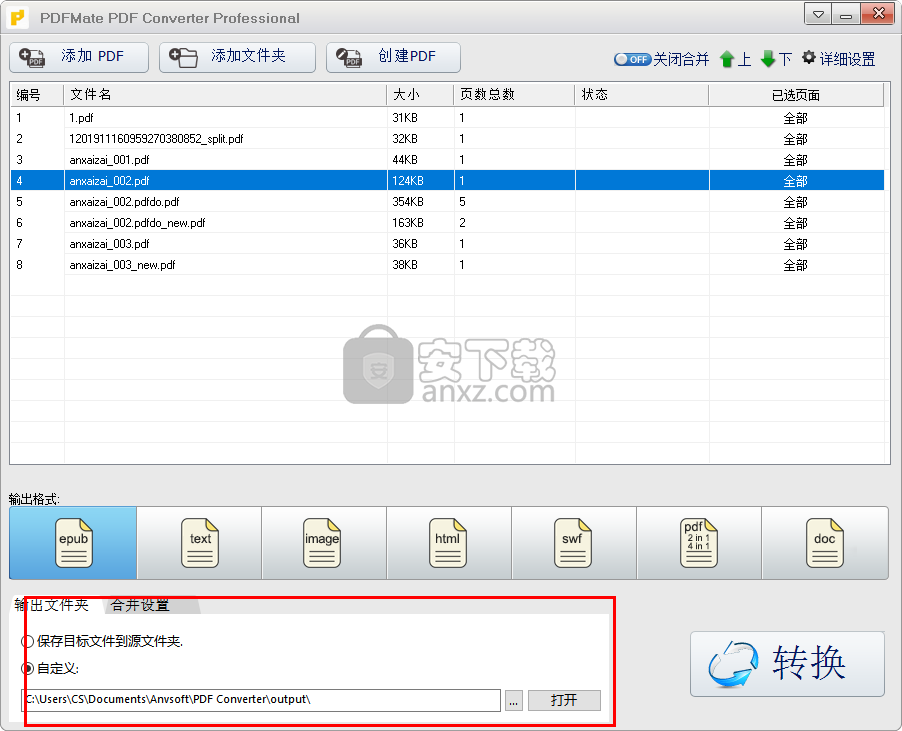
Task: Sort by 大小 column header
Action: click(421, 95)
